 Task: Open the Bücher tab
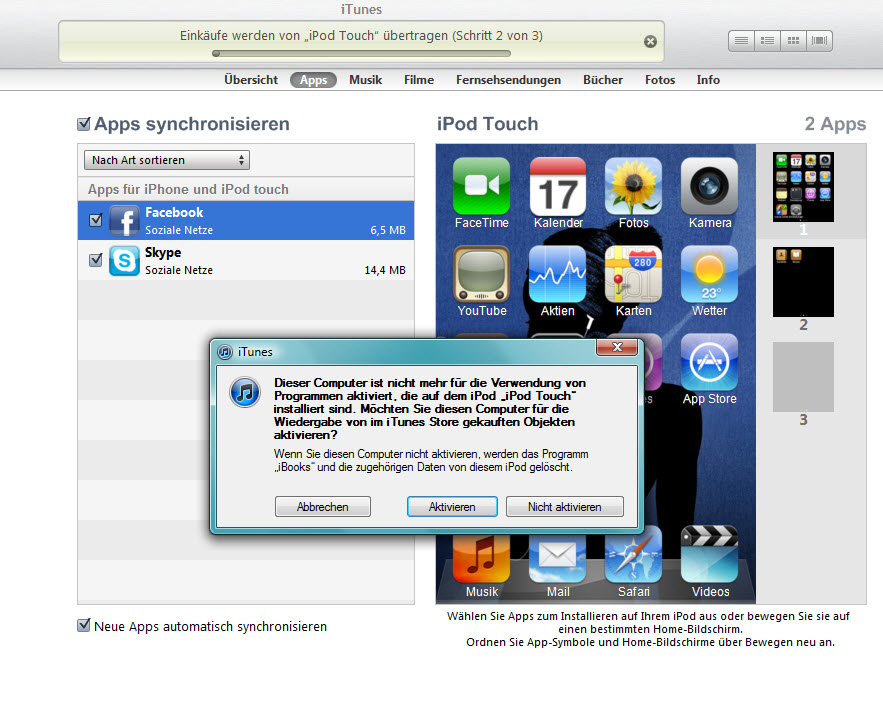[603, 80]
